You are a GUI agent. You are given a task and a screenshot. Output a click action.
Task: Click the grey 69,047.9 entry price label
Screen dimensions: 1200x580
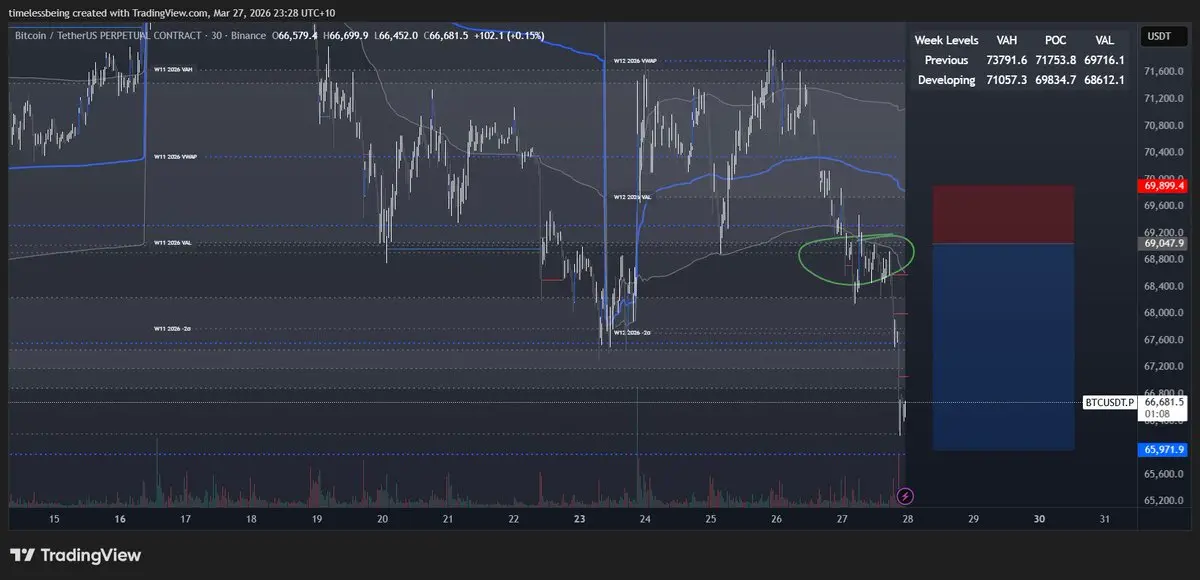tap(1164, 243)
